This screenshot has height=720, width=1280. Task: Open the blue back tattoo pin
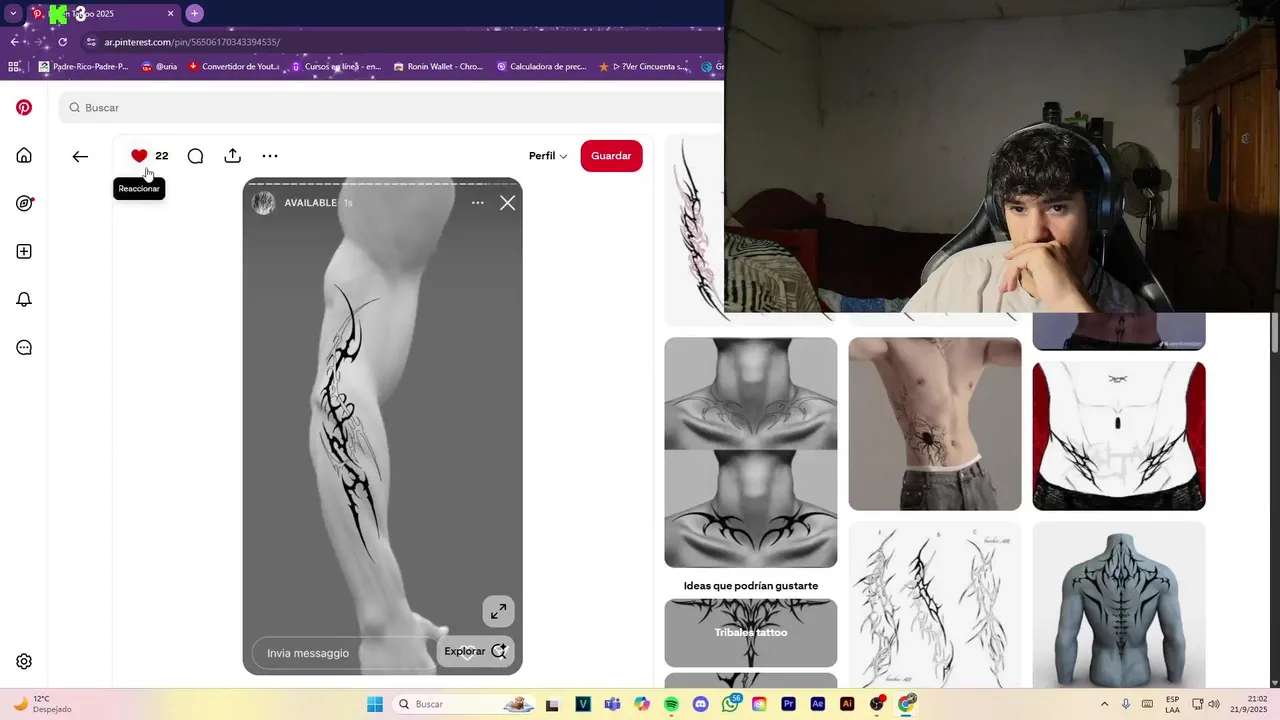(x=1119, y=605)
